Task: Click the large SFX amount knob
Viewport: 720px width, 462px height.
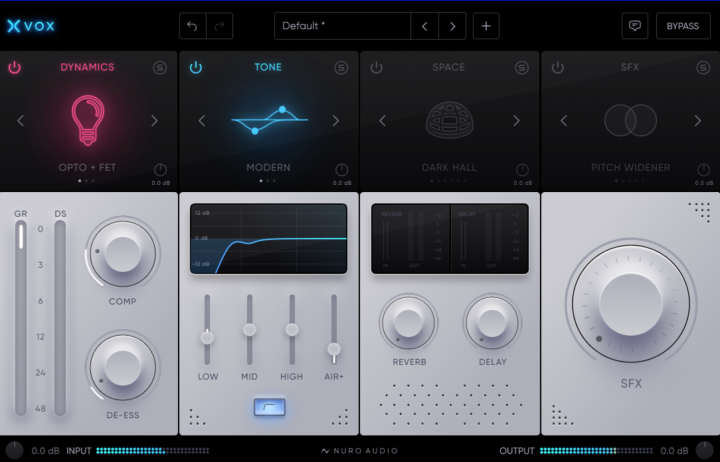Action: point(630,303)
